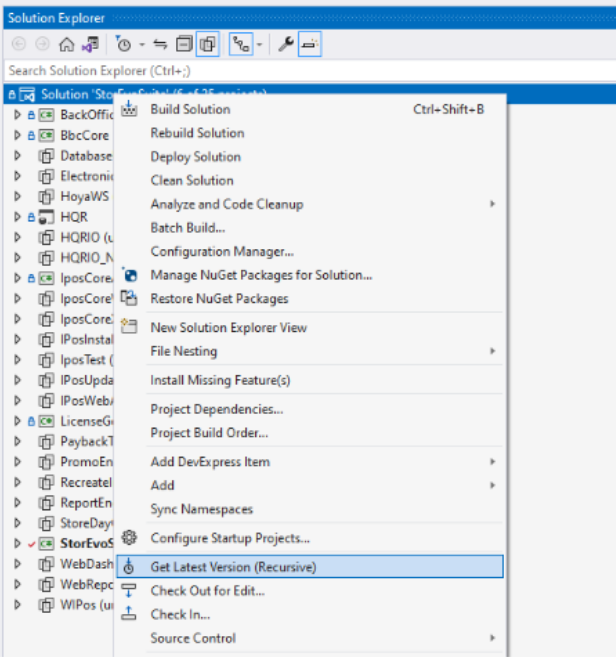Click the Back navigation arrow

click(x=19, y=44)
